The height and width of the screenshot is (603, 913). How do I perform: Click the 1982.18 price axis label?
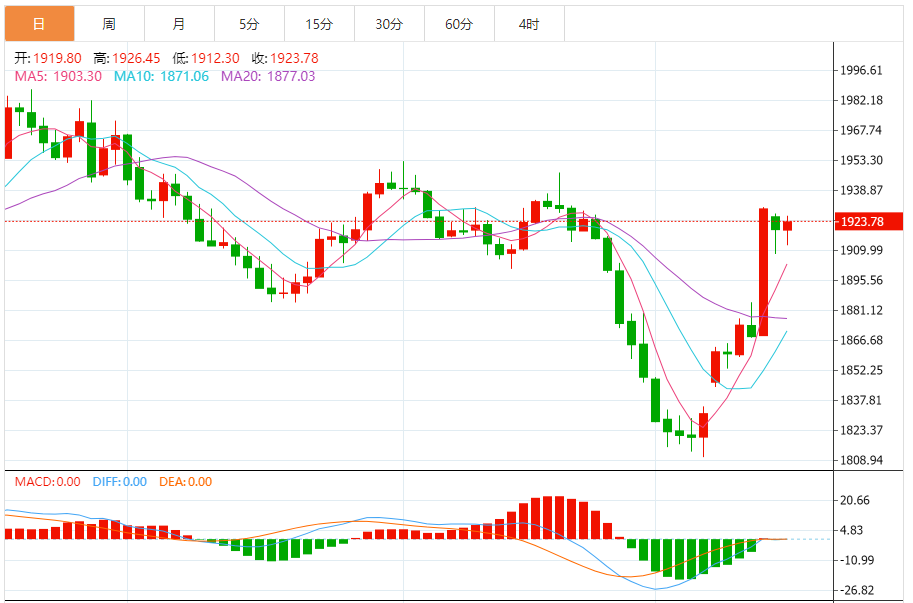pyautogui.click(x=861, y=100)
